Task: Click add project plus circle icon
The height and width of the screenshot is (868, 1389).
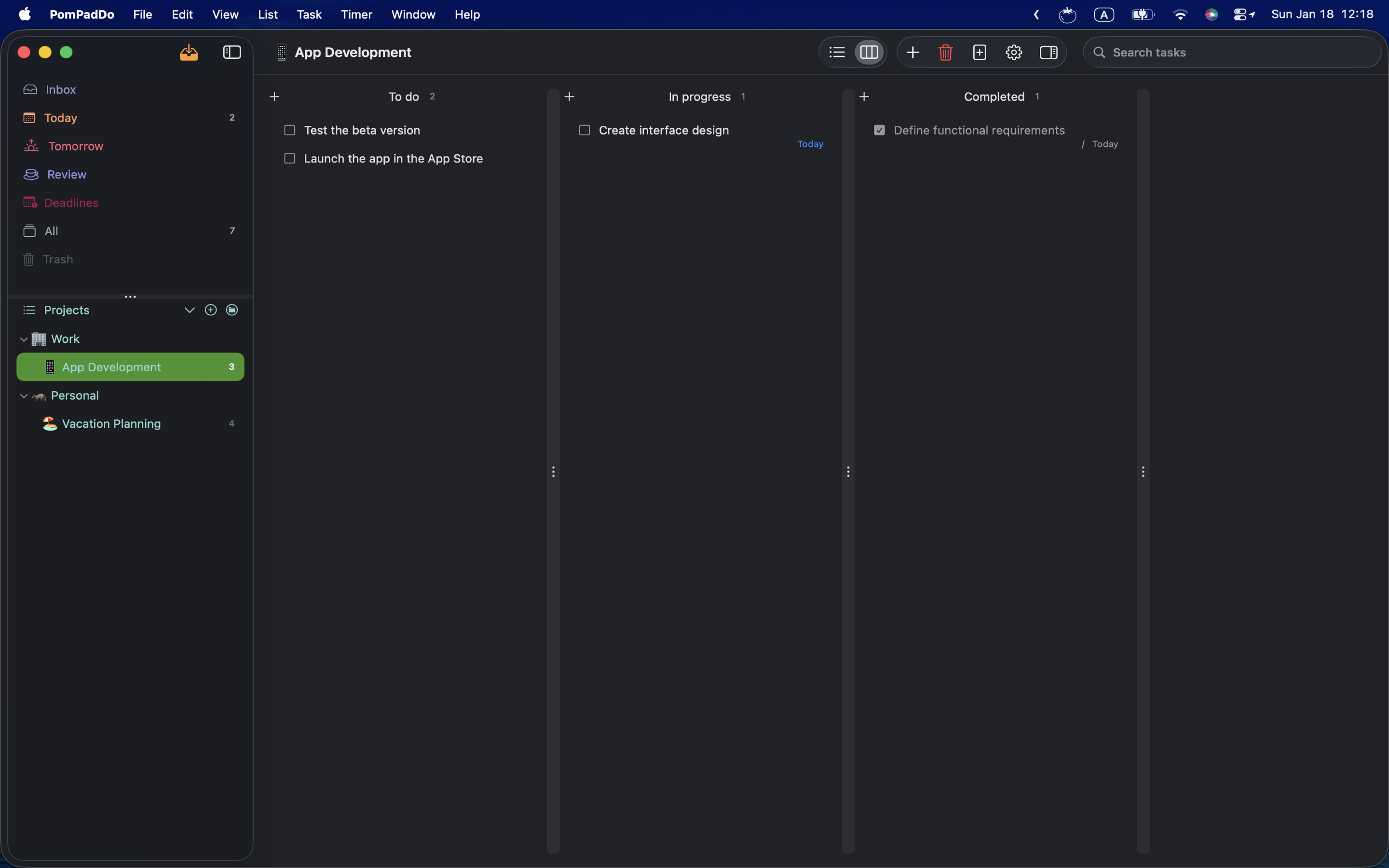Action: tap(211, 310)
